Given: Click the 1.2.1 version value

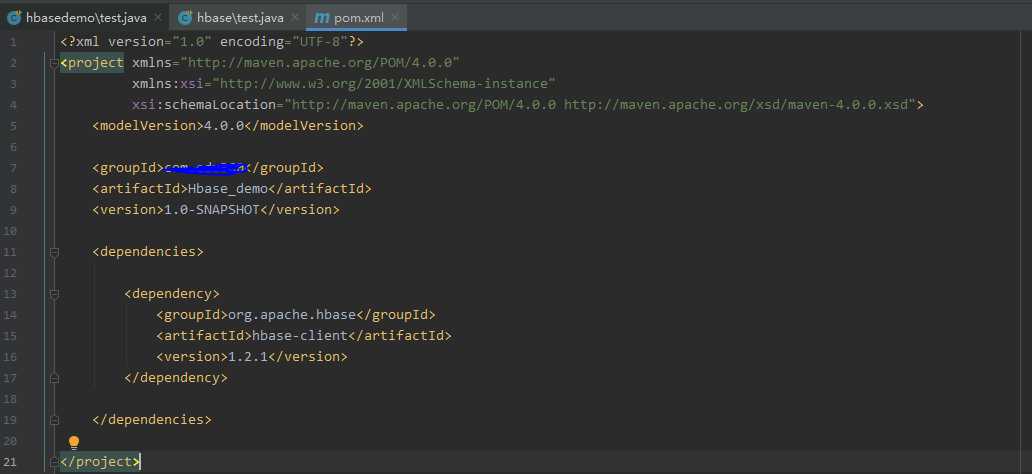Looking at the screenshot, I should coord(248,357).
